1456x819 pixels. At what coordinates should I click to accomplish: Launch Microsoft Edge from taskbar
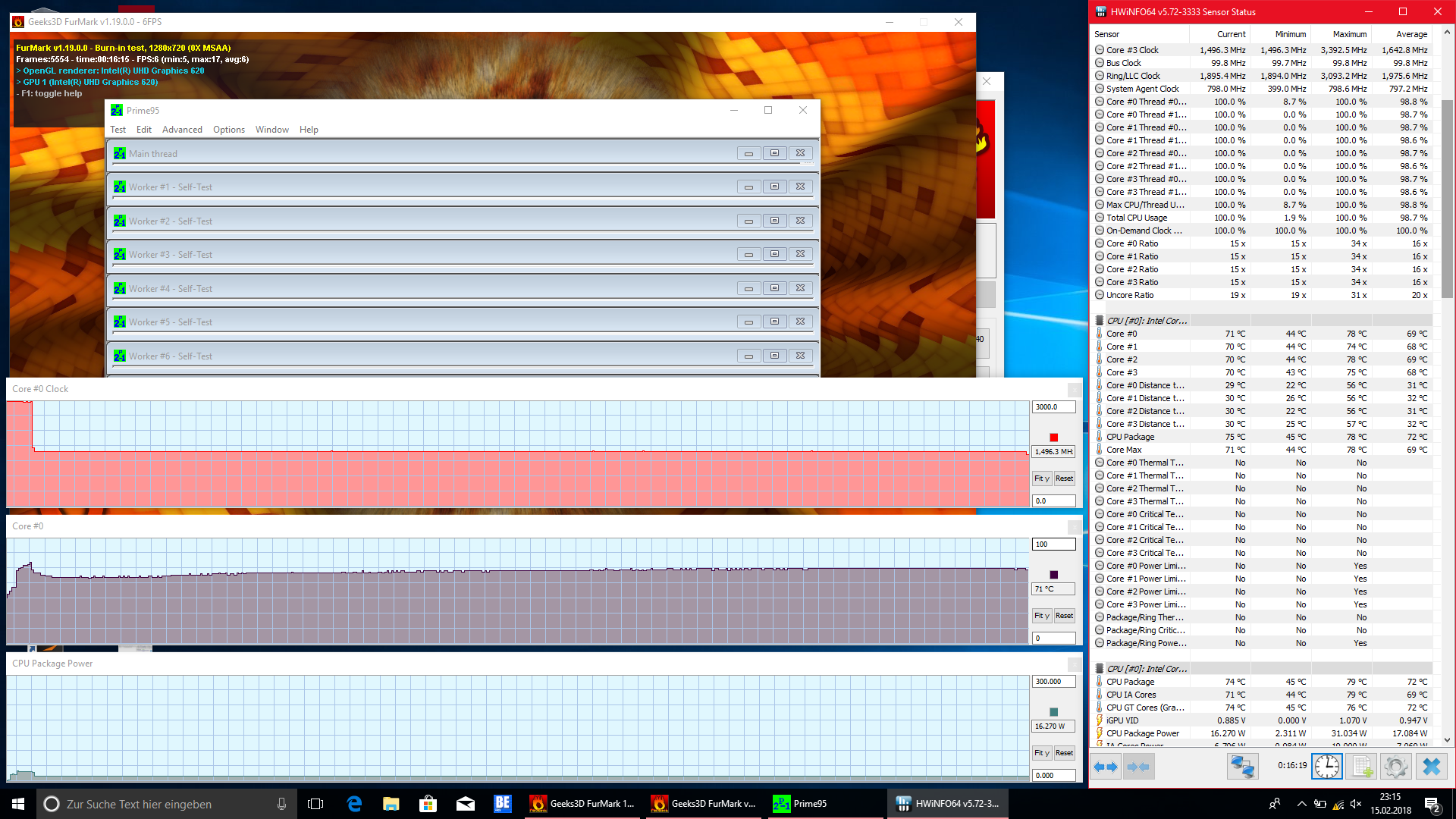pos(354,804)
